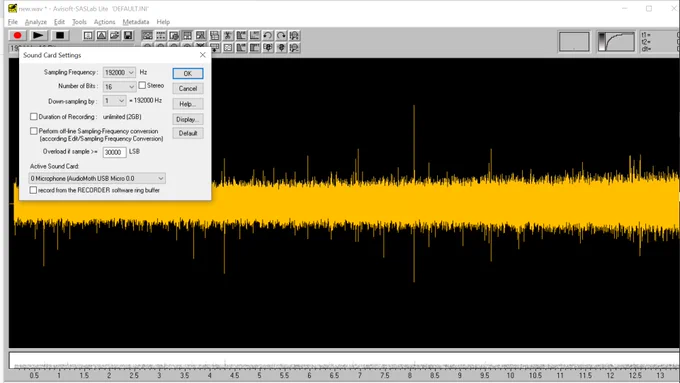Open the Actions menu
Screen dimensions: 680x383
point(105,22)
